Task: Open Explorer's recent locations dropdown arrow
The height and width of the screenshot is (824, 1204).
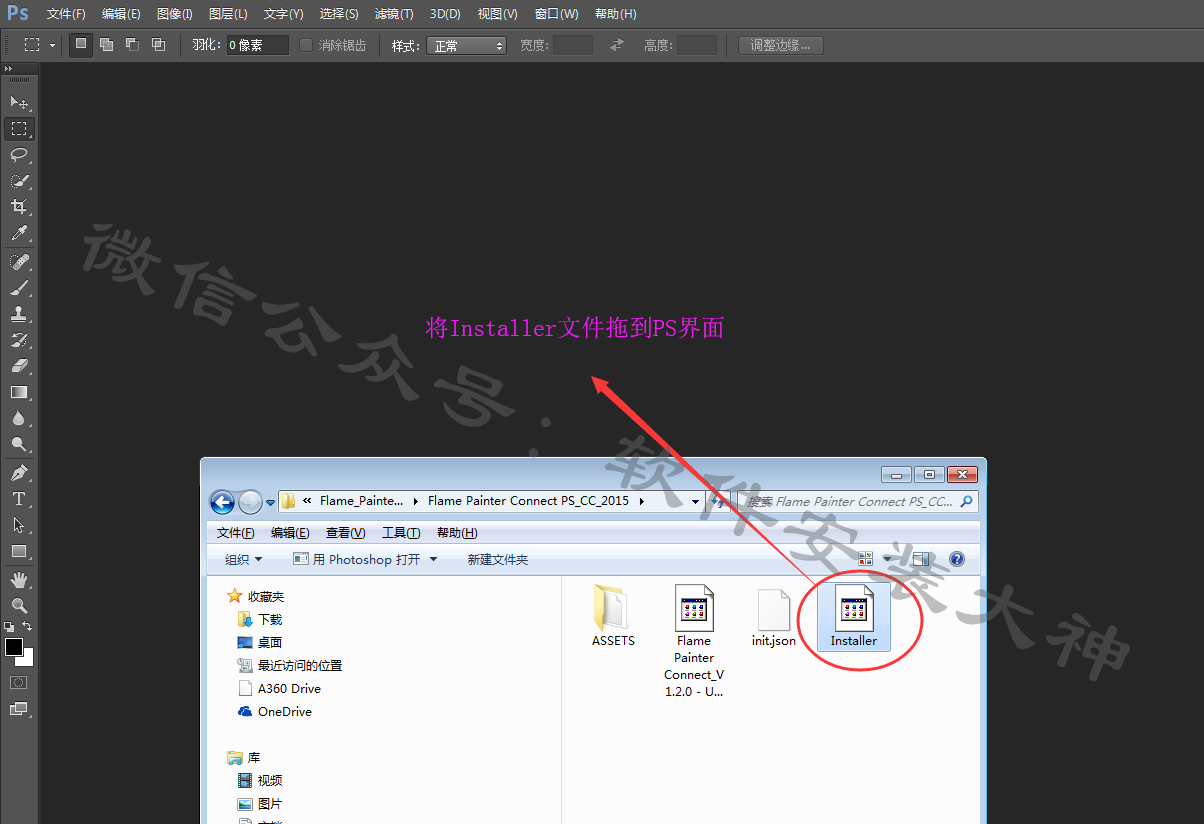Action: [x=270, y=502]
